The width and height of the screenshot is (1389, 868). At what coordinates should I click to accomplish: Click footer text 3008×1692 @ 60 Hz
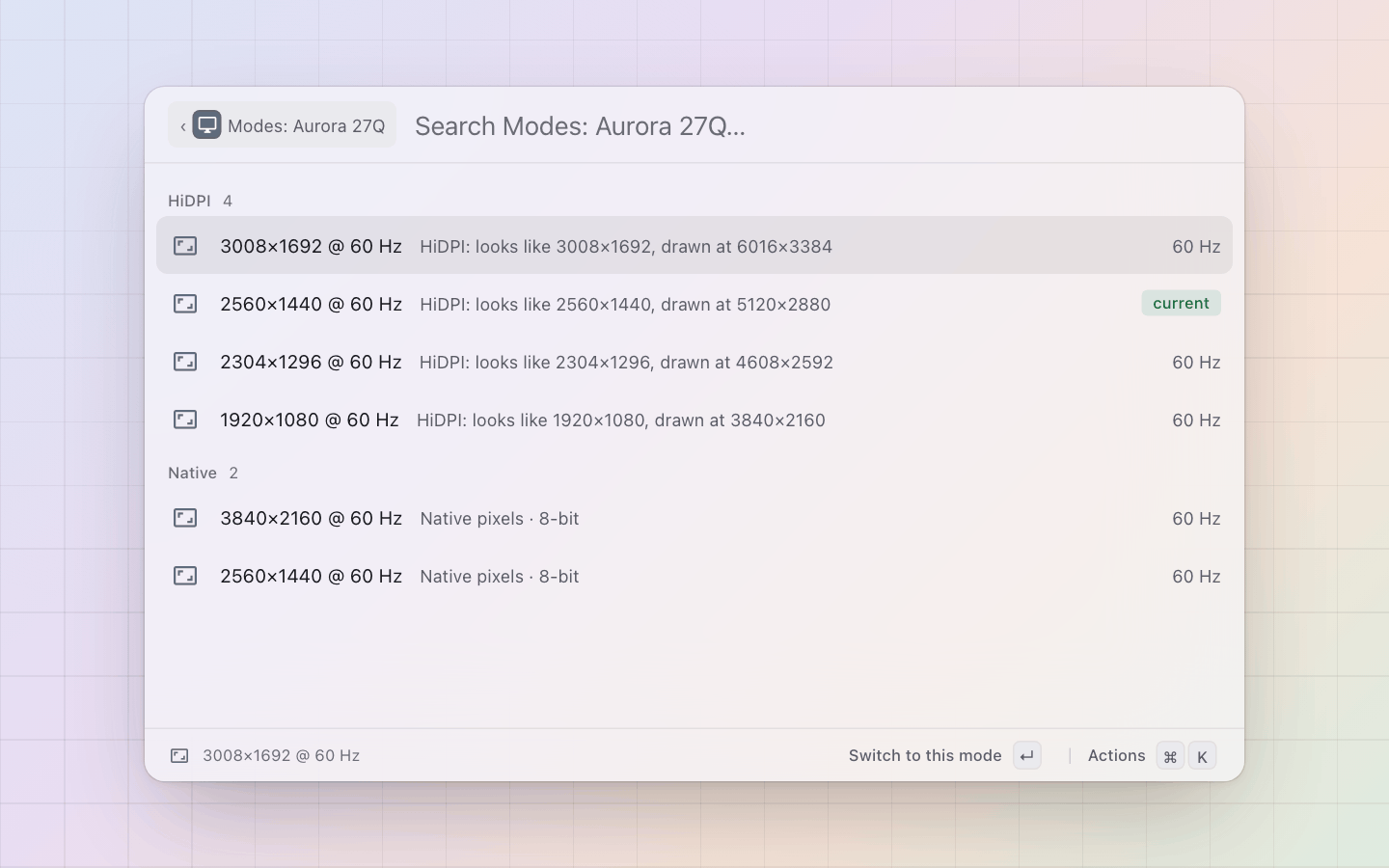[x=281, y=756]
